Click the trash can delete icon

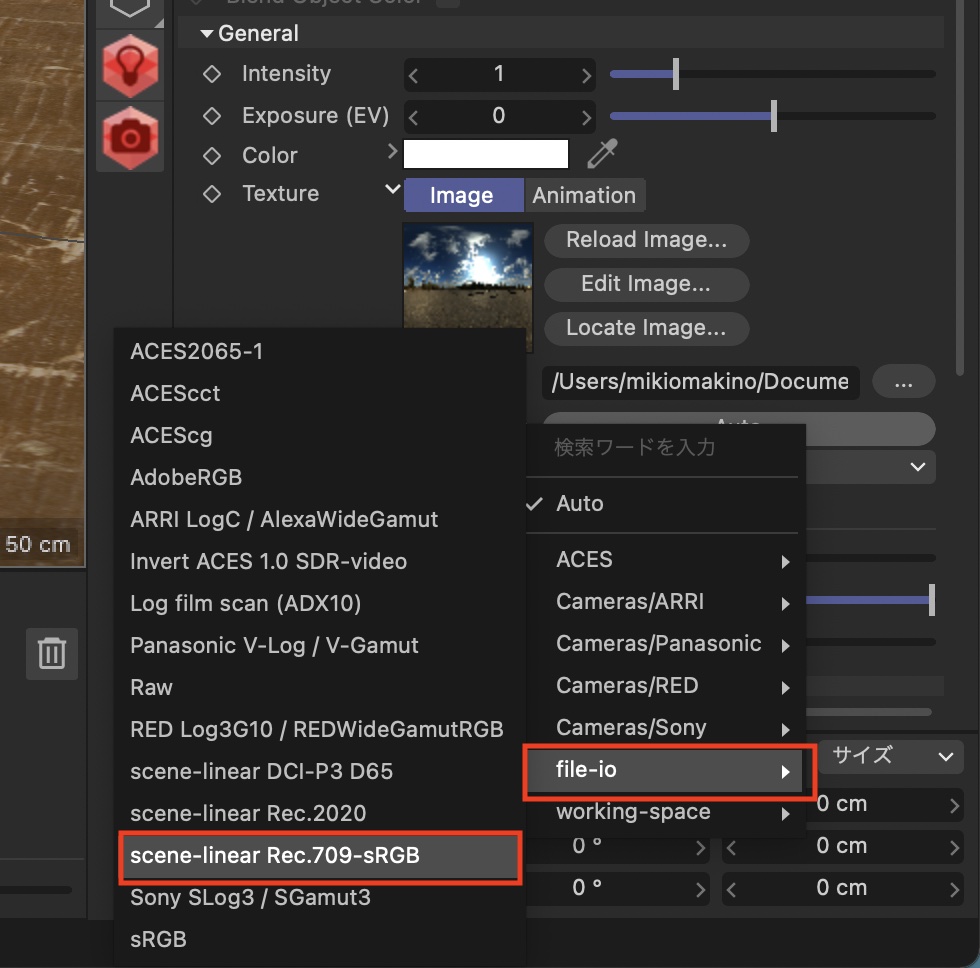point(52,653)
